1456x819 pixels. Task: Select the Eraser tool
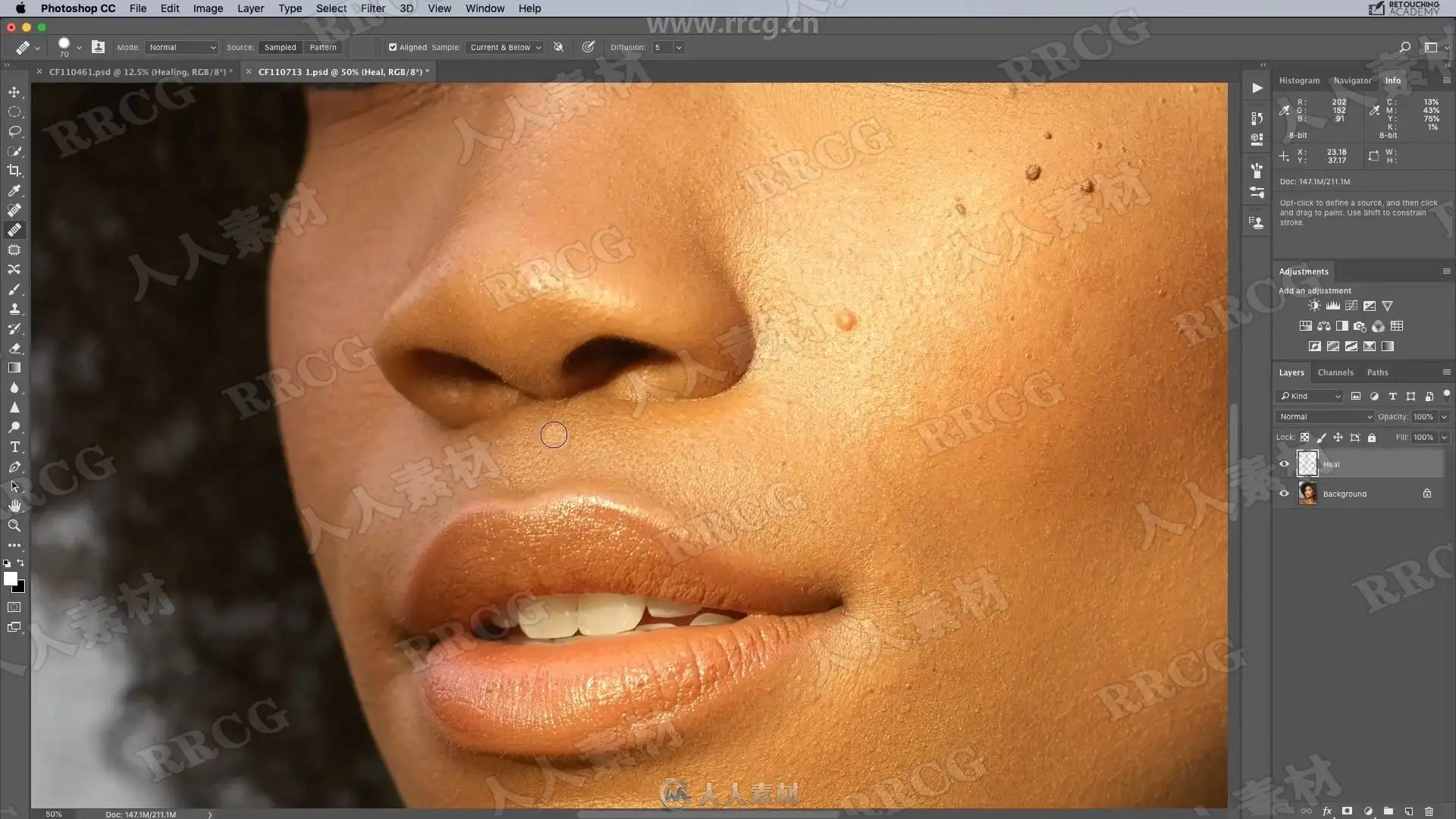click(14, 348)
